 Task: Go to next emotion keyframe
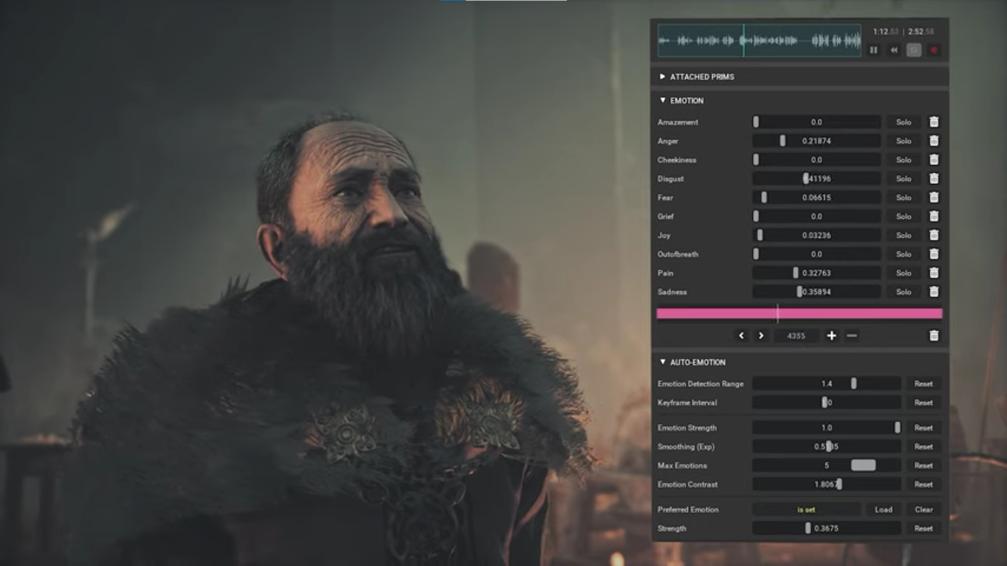point(761,335)
